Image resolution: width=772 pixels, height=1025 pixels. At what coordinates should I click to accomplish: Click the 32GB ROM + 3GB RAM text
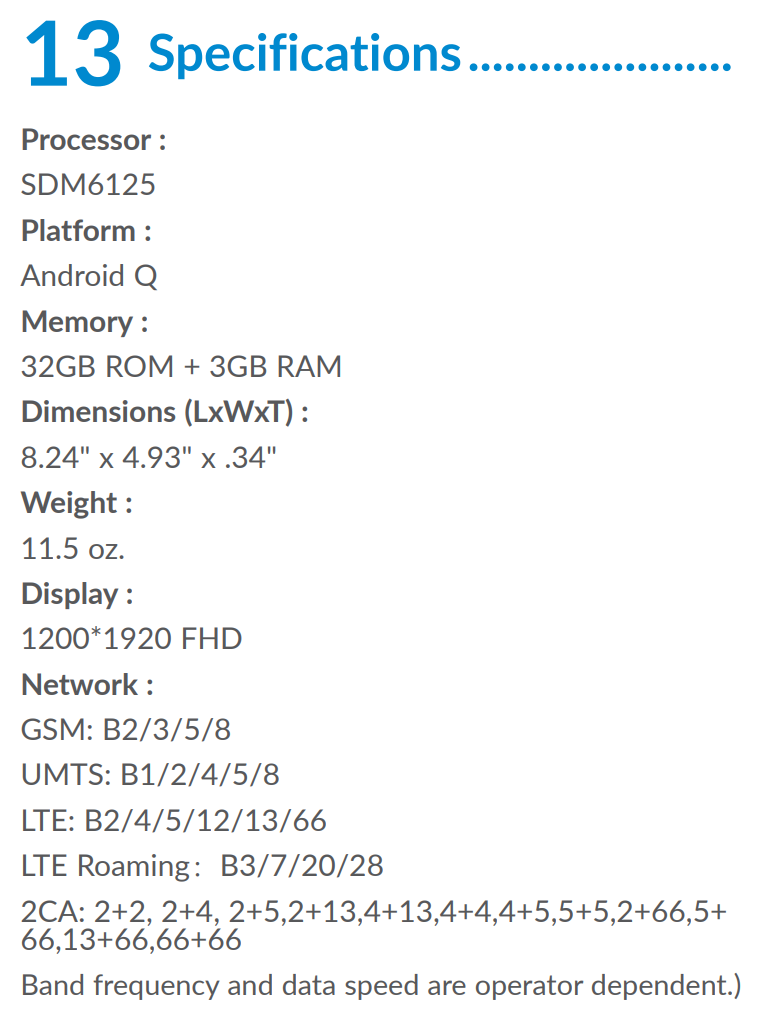[x=181, y=367]
